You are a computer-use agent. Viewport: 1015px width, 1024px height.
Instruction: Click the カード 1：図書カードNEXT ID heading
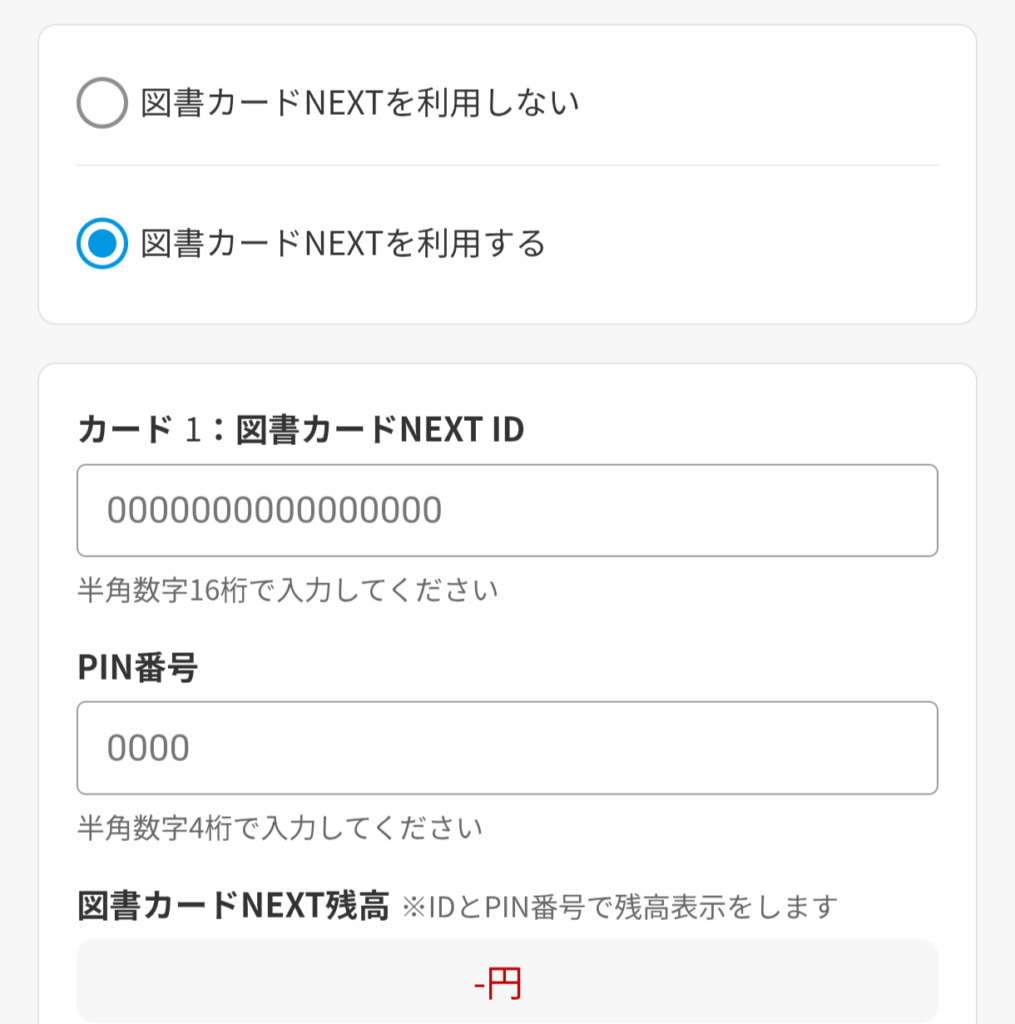300,430
